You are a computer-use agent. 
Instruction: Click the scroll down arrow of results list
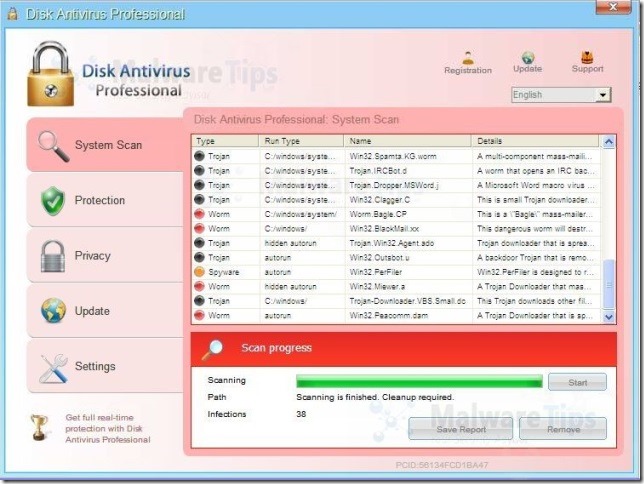point(609,316)
